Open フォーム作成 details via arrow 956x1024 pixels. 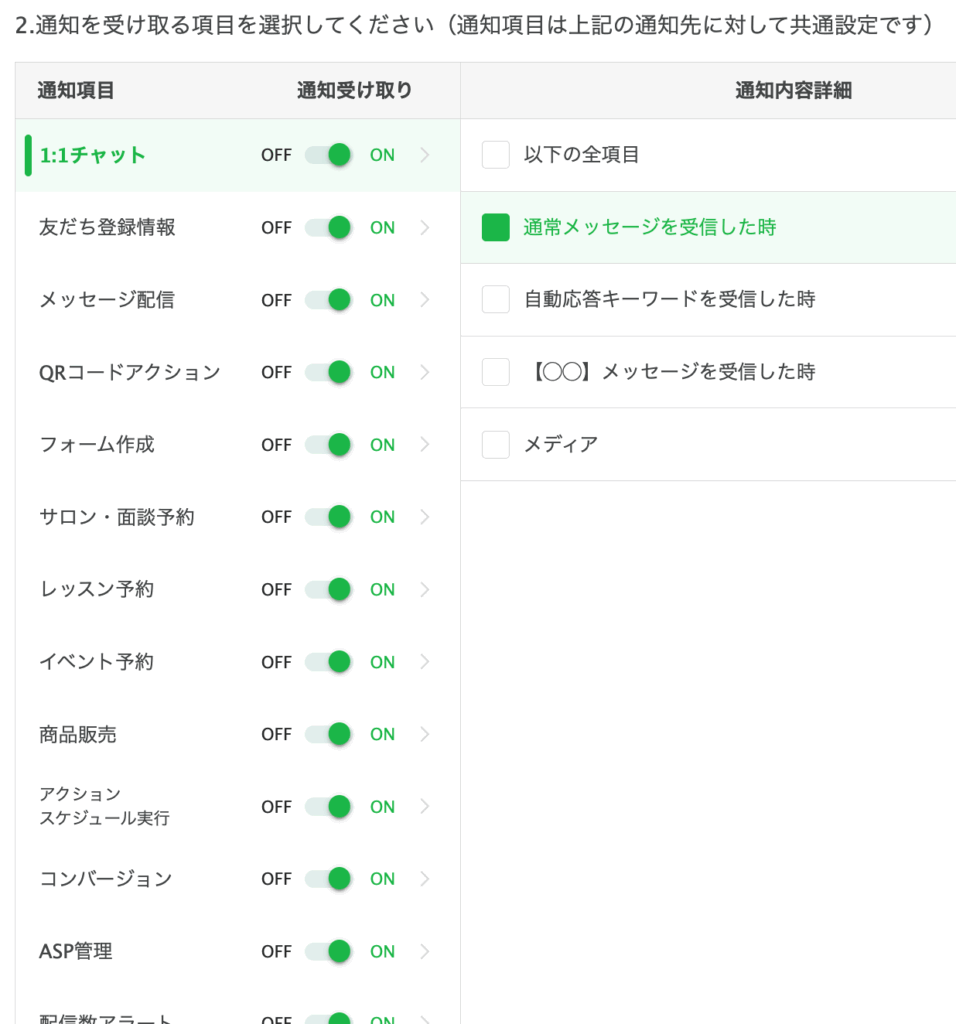pyautogui.click(x=425, y=445)
